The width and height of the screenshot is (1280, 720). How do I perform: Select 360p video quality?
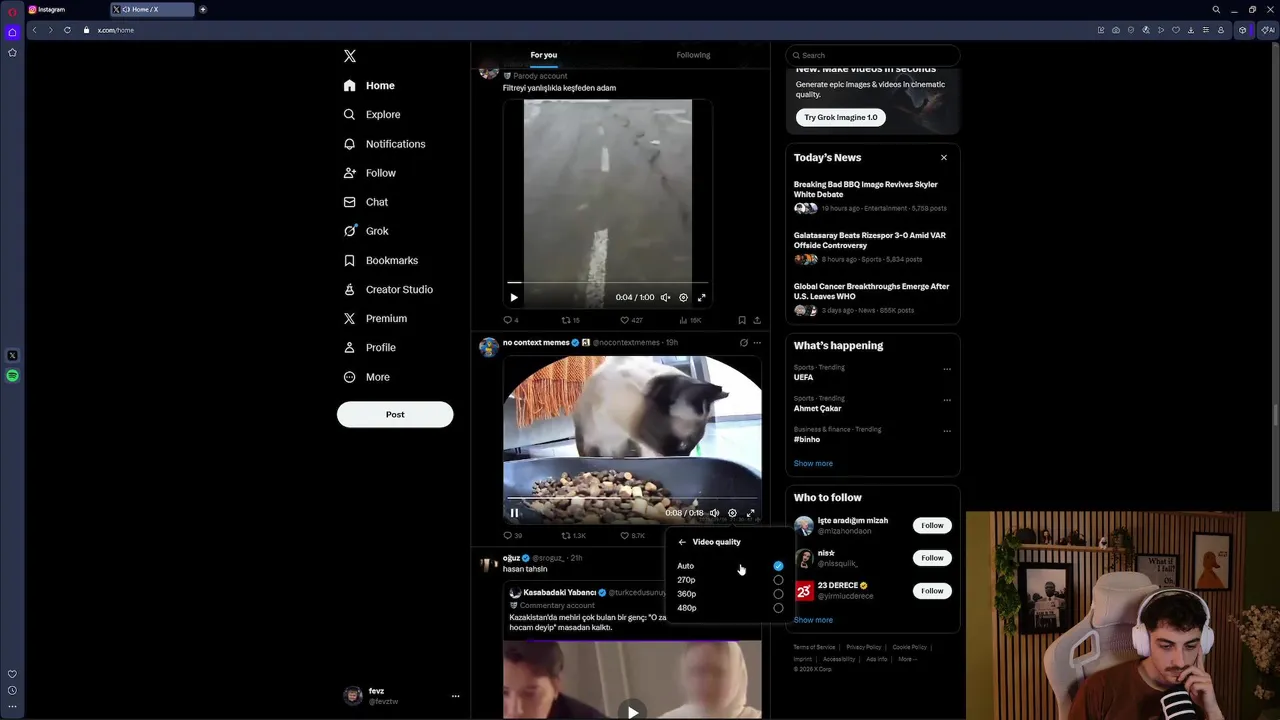point(730,594)
